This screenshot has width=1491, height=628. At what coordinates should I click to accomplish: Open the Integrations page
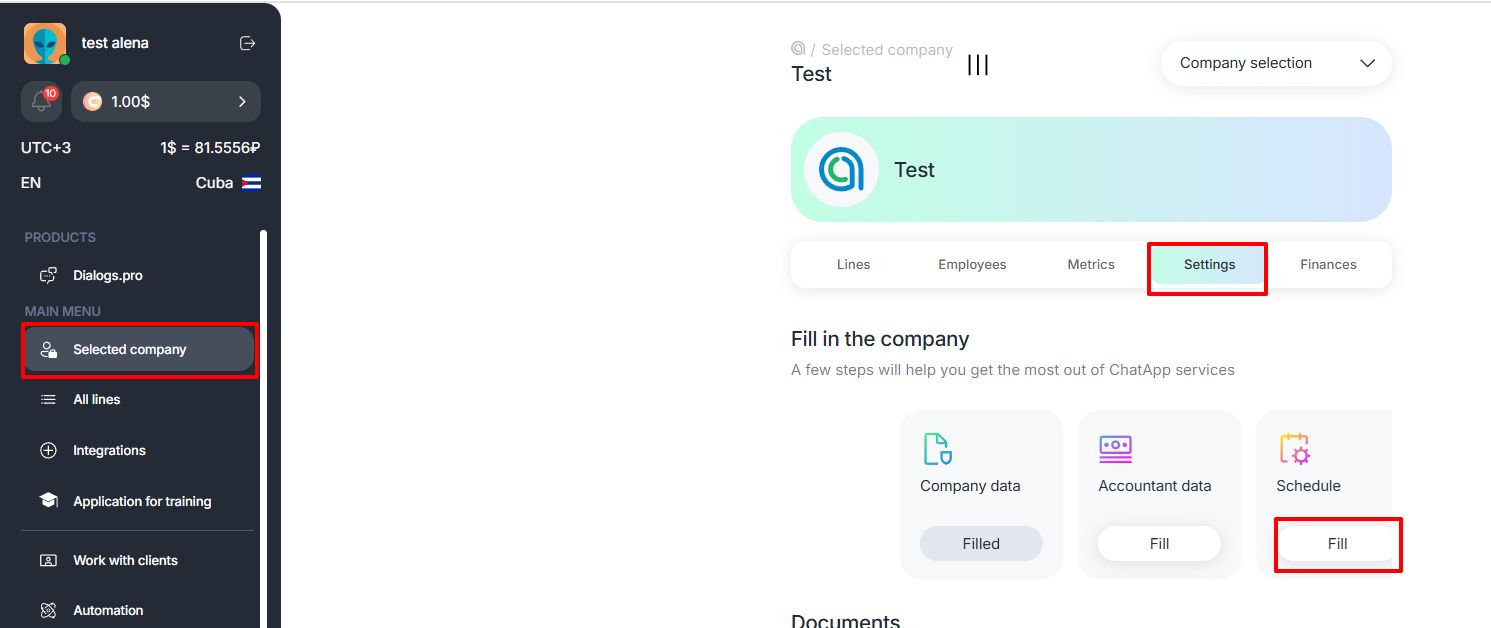(x=109, y=450)
